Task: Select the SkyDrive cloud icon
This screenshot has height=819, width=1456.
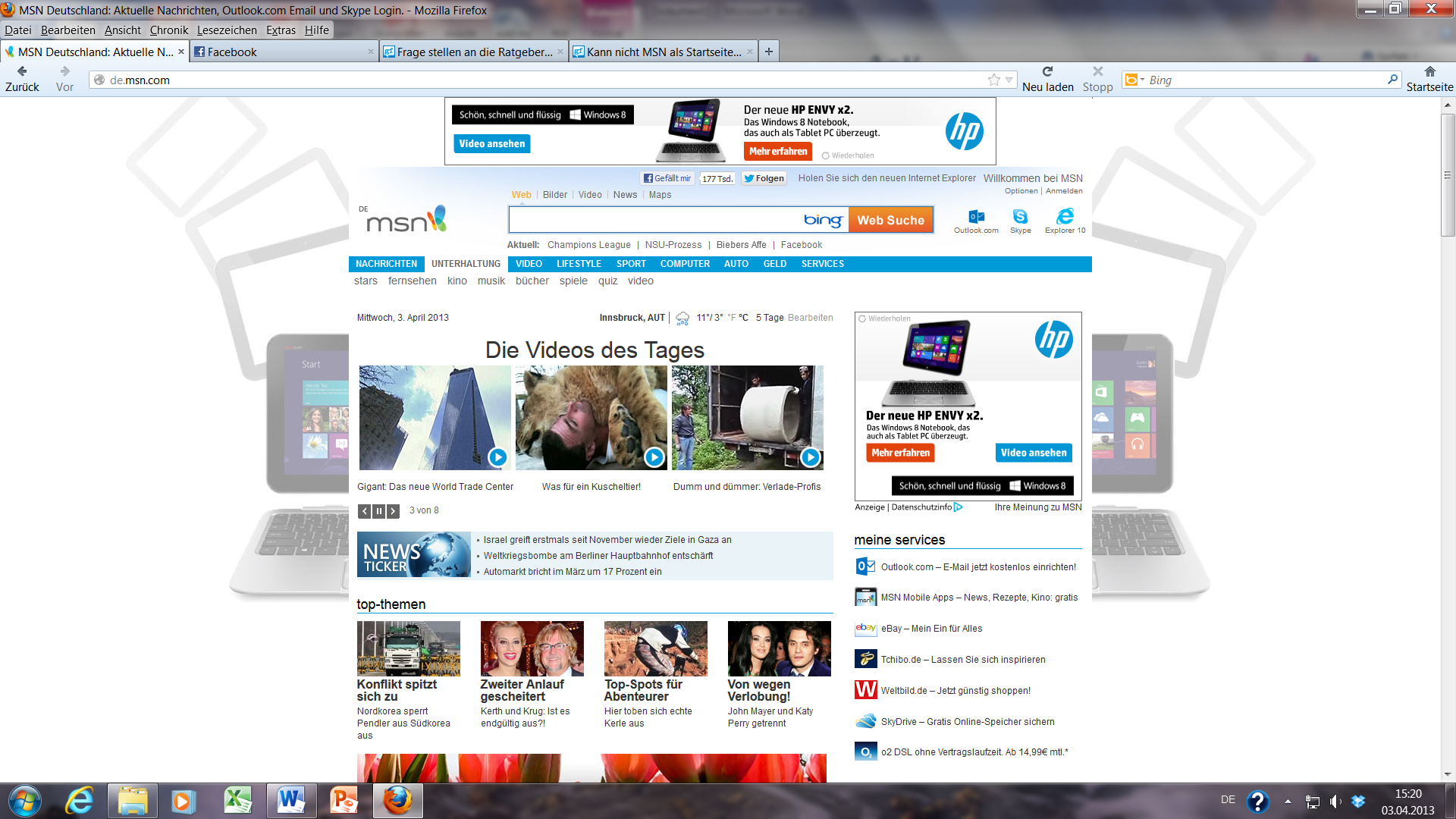Action: click(x=864, y=721)
